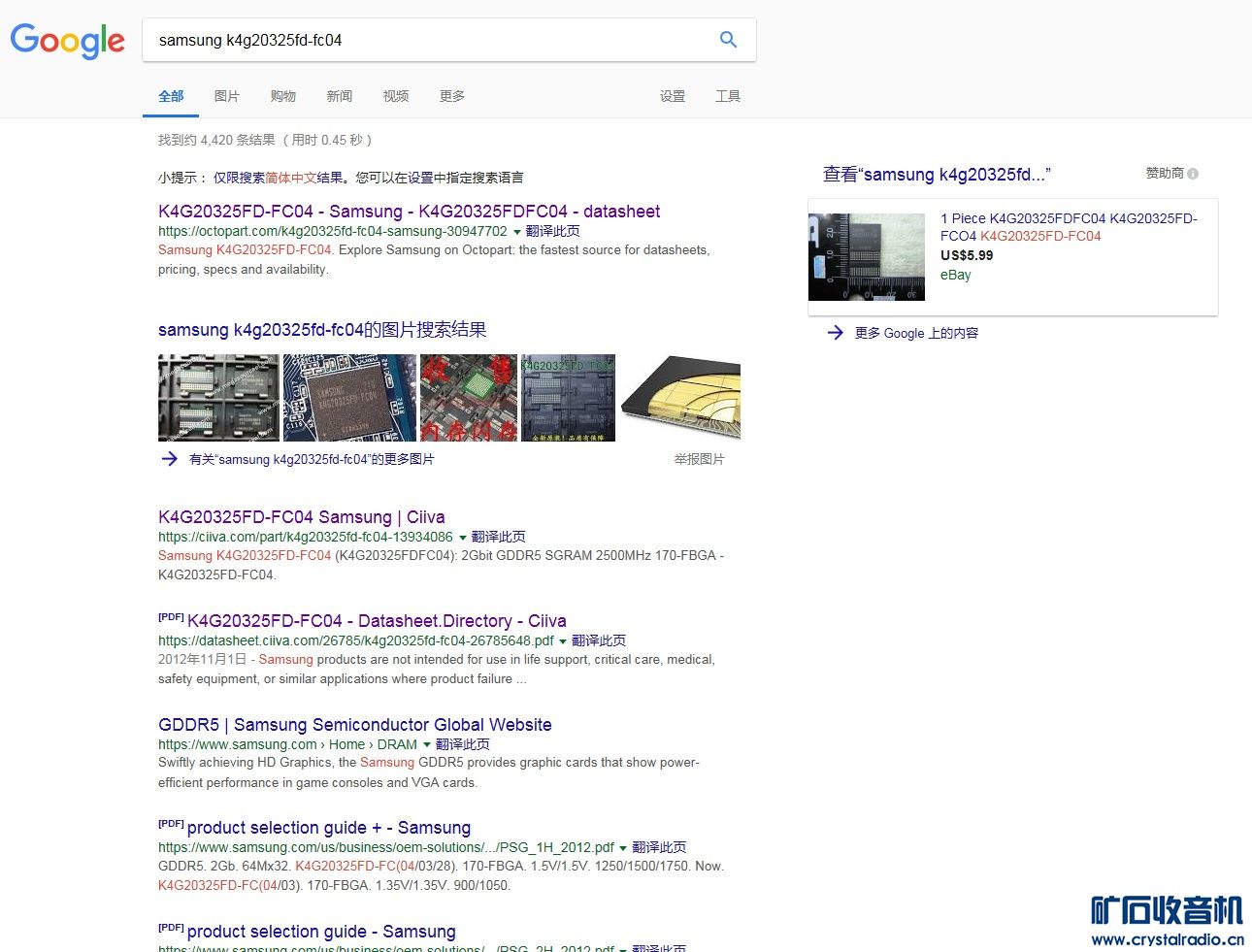
Task: Open the eBay product thumbnail of chip
Action: click(x=867, y=257)
